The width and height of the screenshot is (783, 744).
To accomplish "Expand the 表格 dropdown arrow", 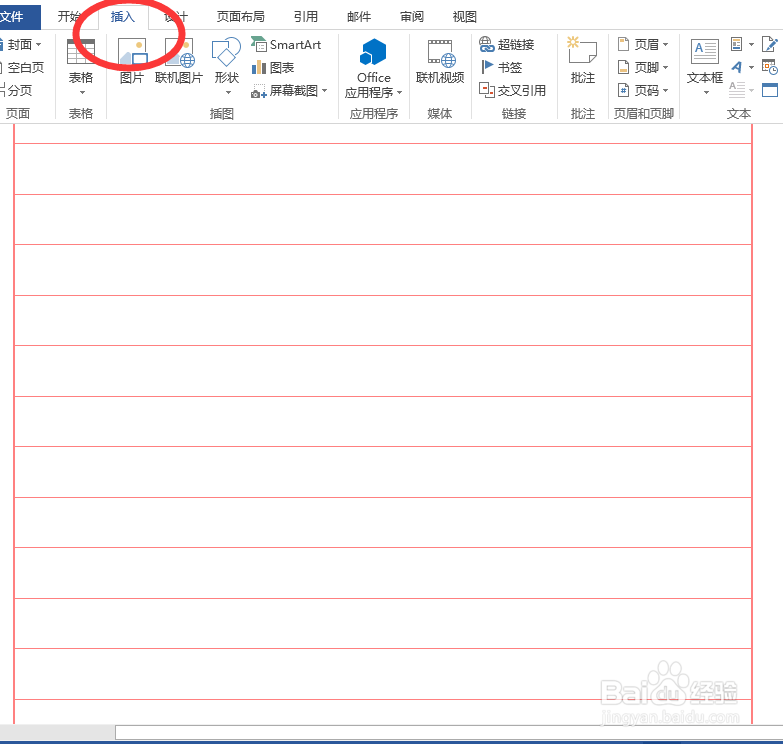I will pyautogui.click(x=82, y=93).
